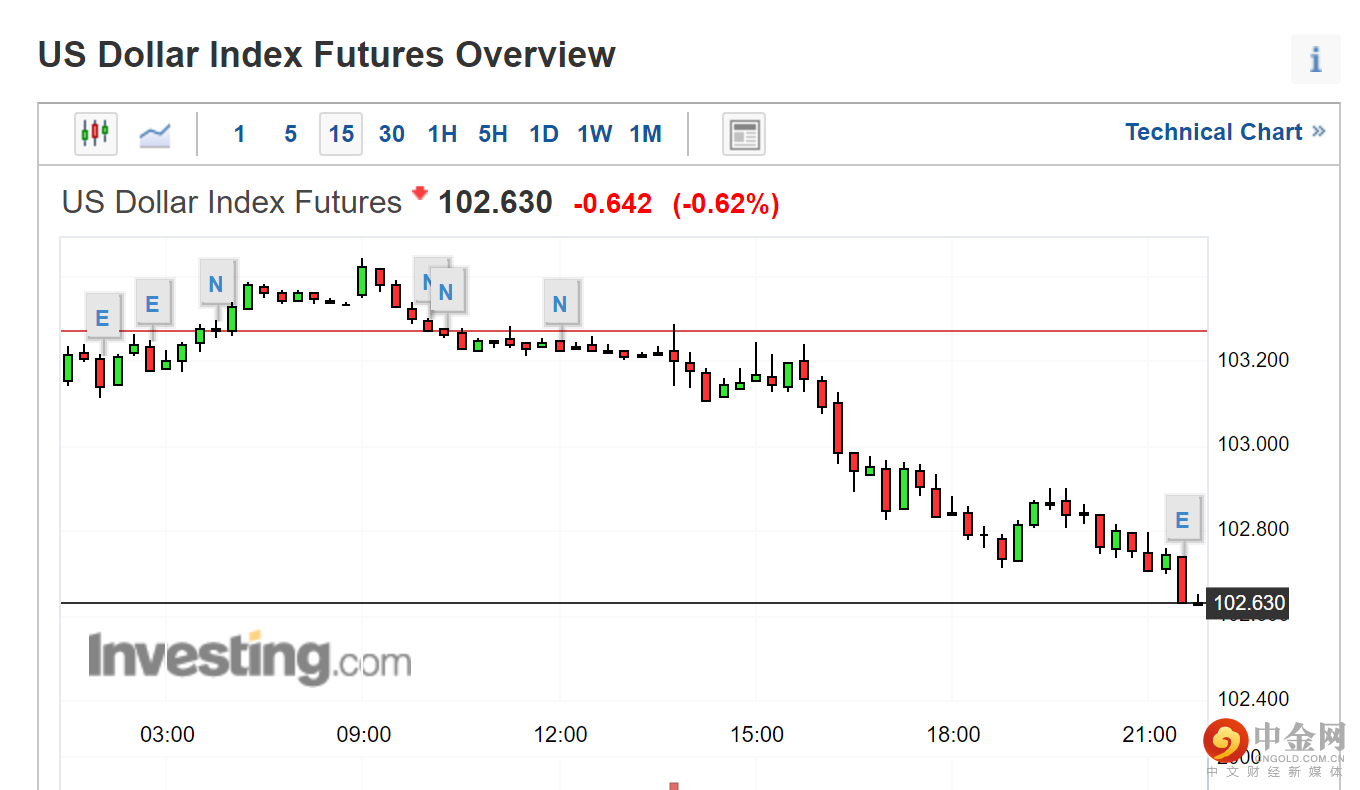Set chart to 1M monthly interval
This screenshot has height=790, width=1360.
(x=646, y=134)
